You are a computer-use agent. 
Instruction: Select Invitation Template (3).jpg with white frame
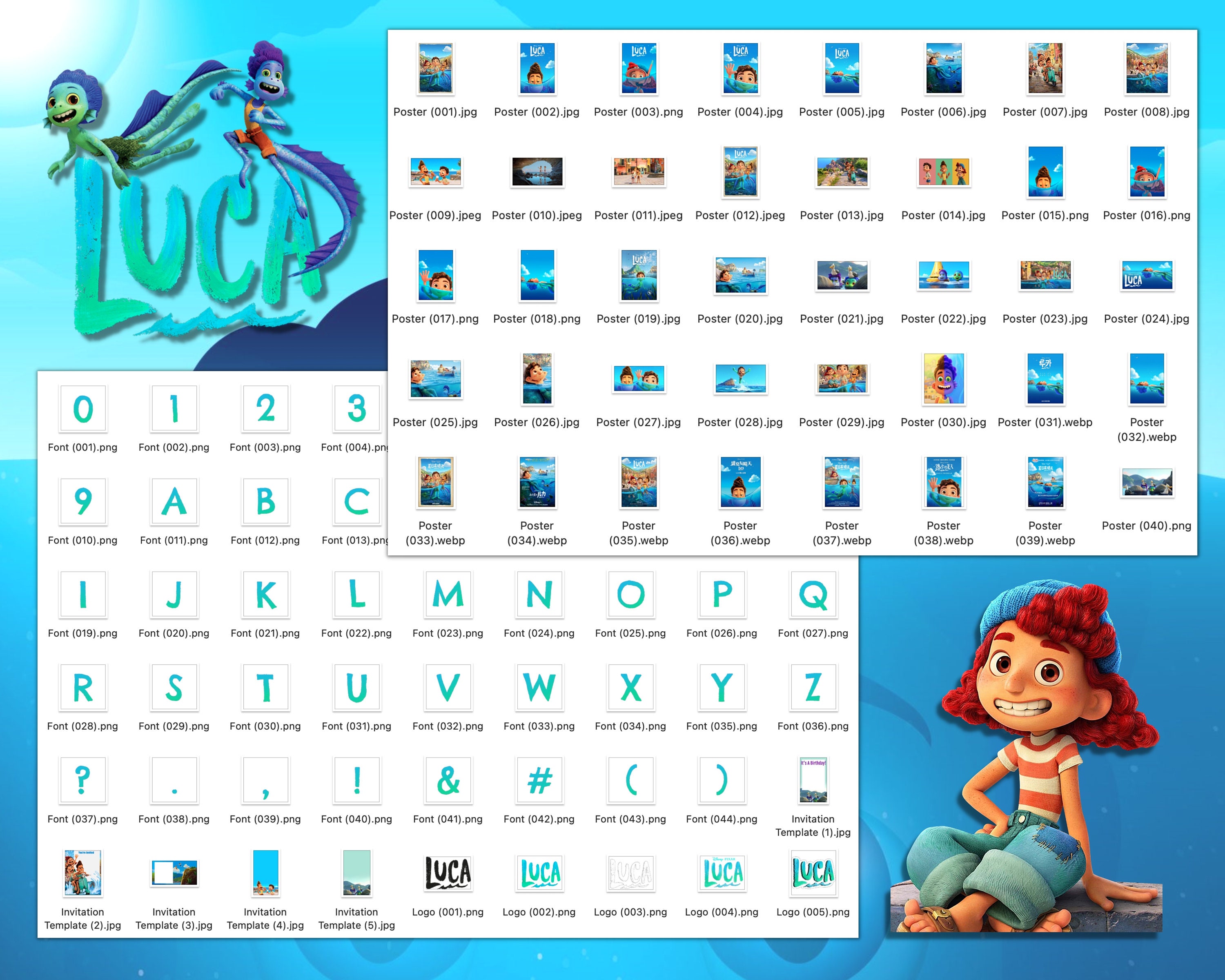point(174,874)
